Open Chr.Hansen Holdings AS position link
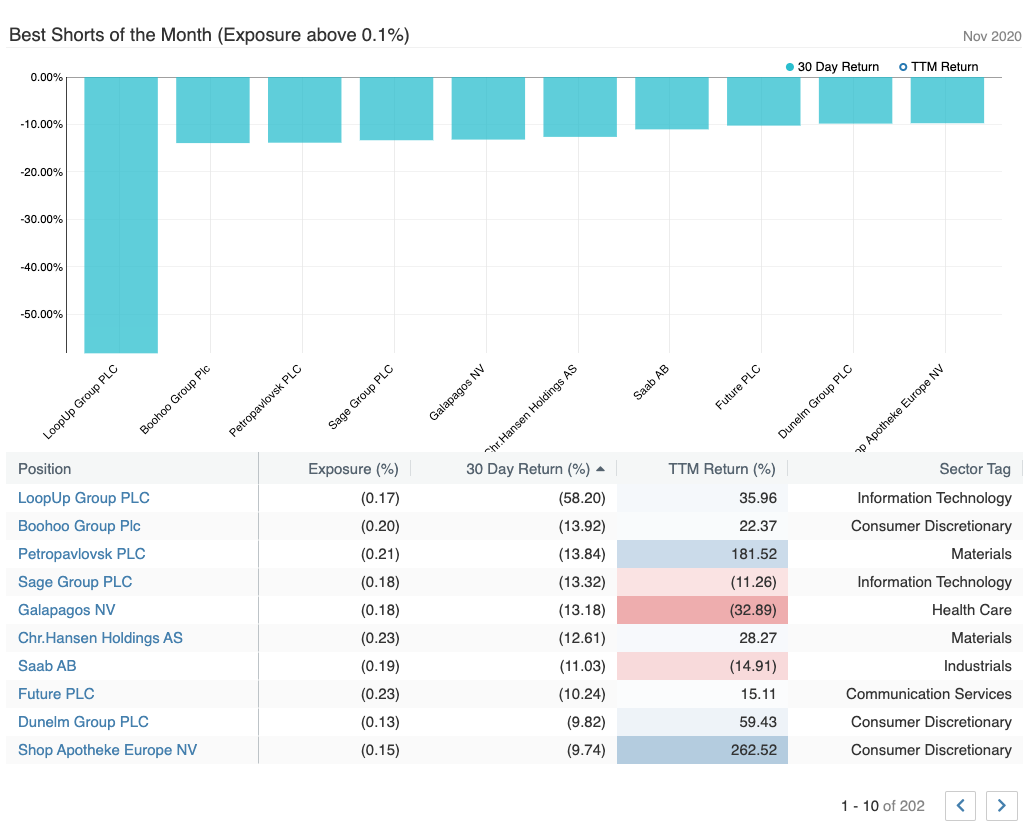 [100, 638]
